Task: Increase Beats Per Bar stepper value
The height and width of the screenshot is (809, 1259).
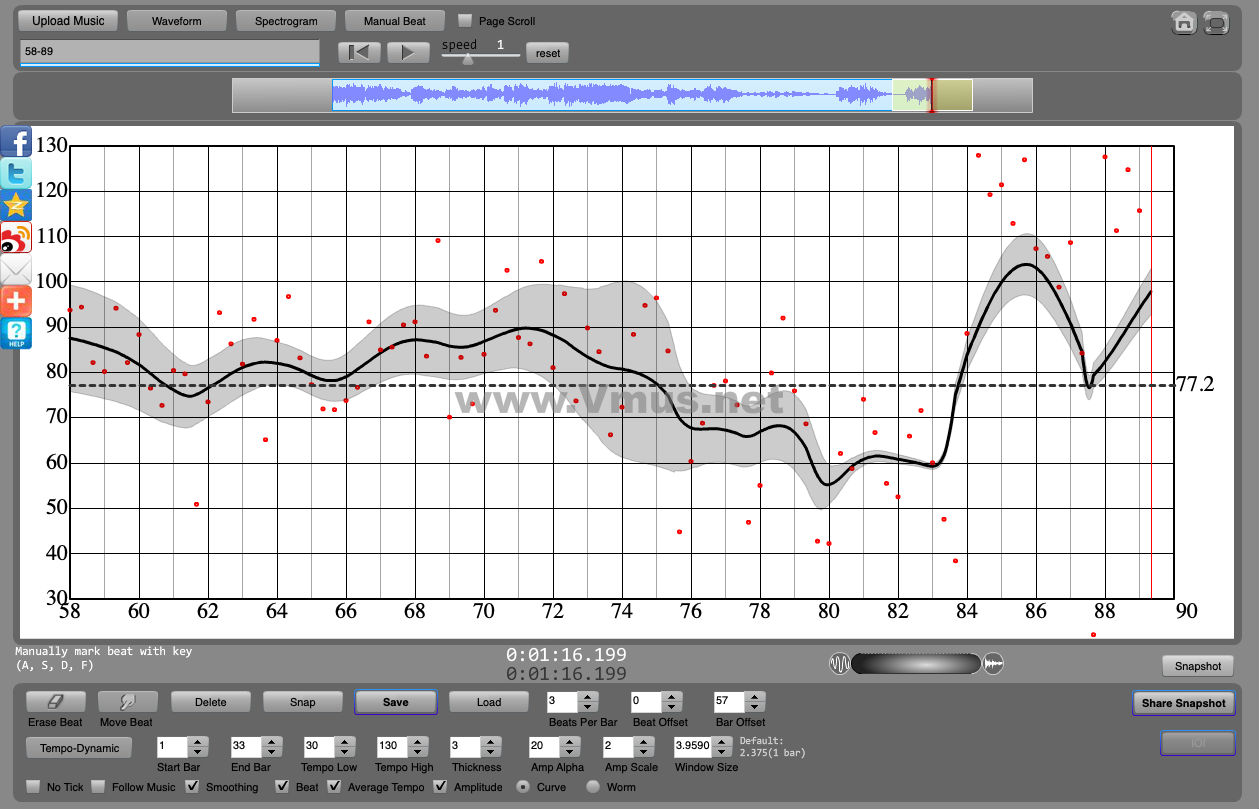Action: pyautogui.click(x=588, y=697)
